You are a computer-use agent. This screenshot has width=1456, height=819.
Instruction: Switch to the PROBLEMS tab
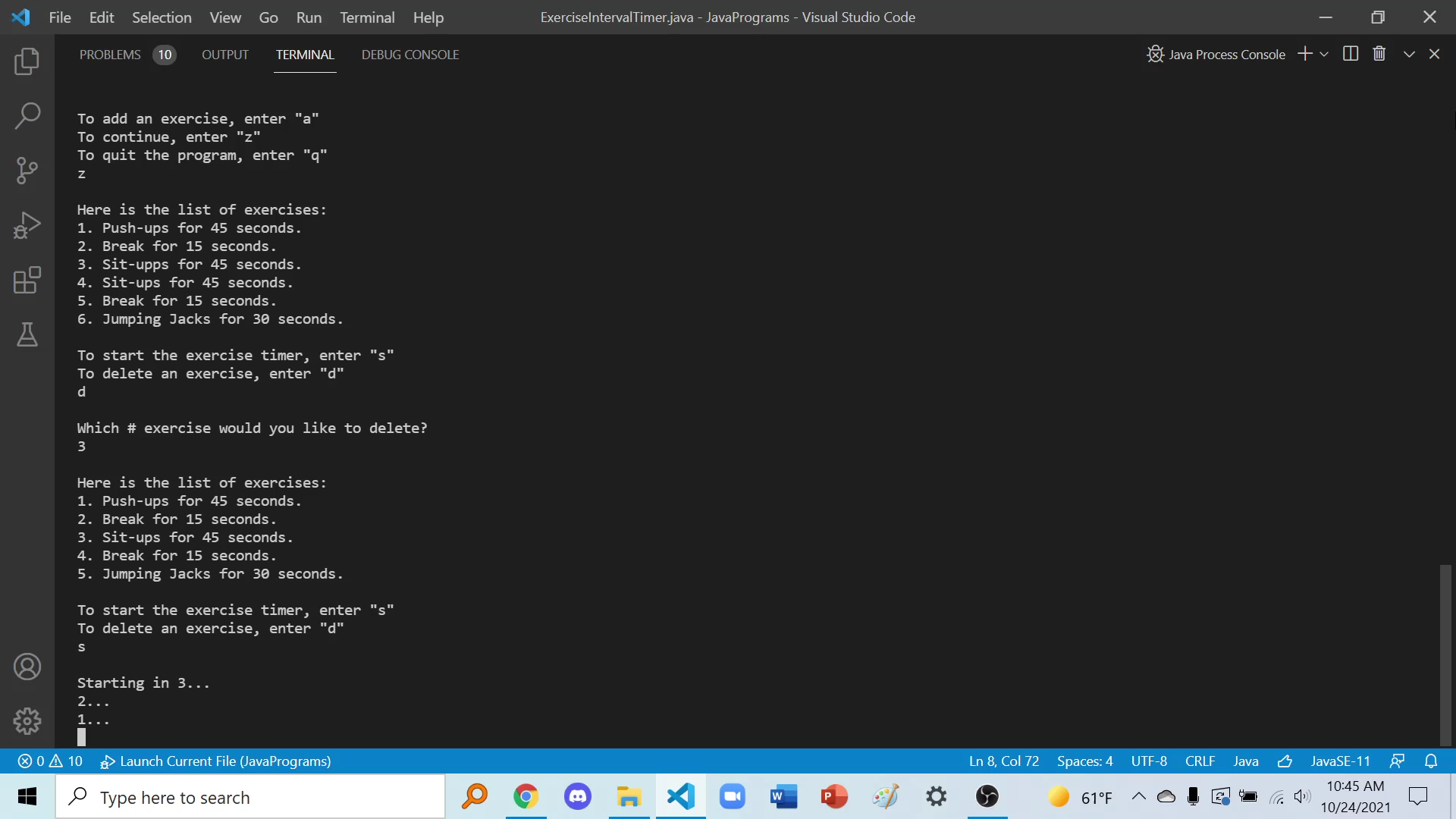tap(110, 55)
